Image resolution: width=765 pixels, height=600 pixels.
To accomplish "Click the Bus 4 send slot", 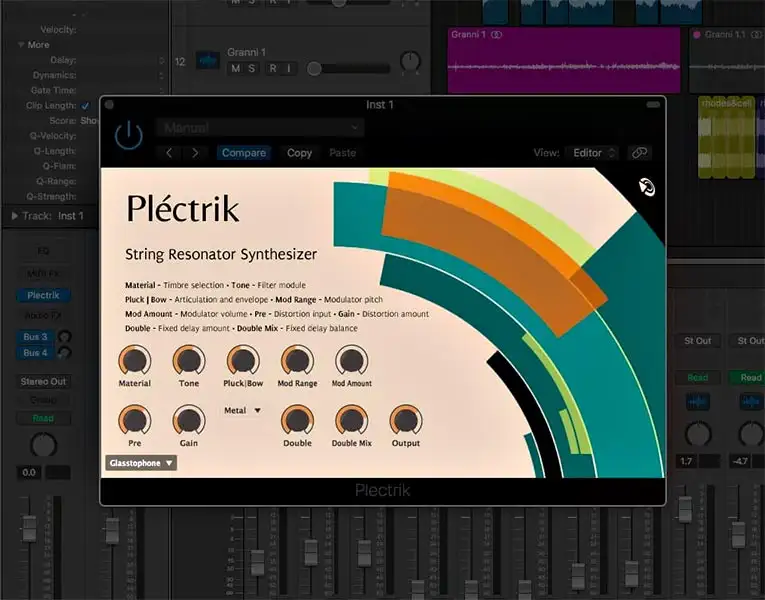I will [x=36, y=353].
